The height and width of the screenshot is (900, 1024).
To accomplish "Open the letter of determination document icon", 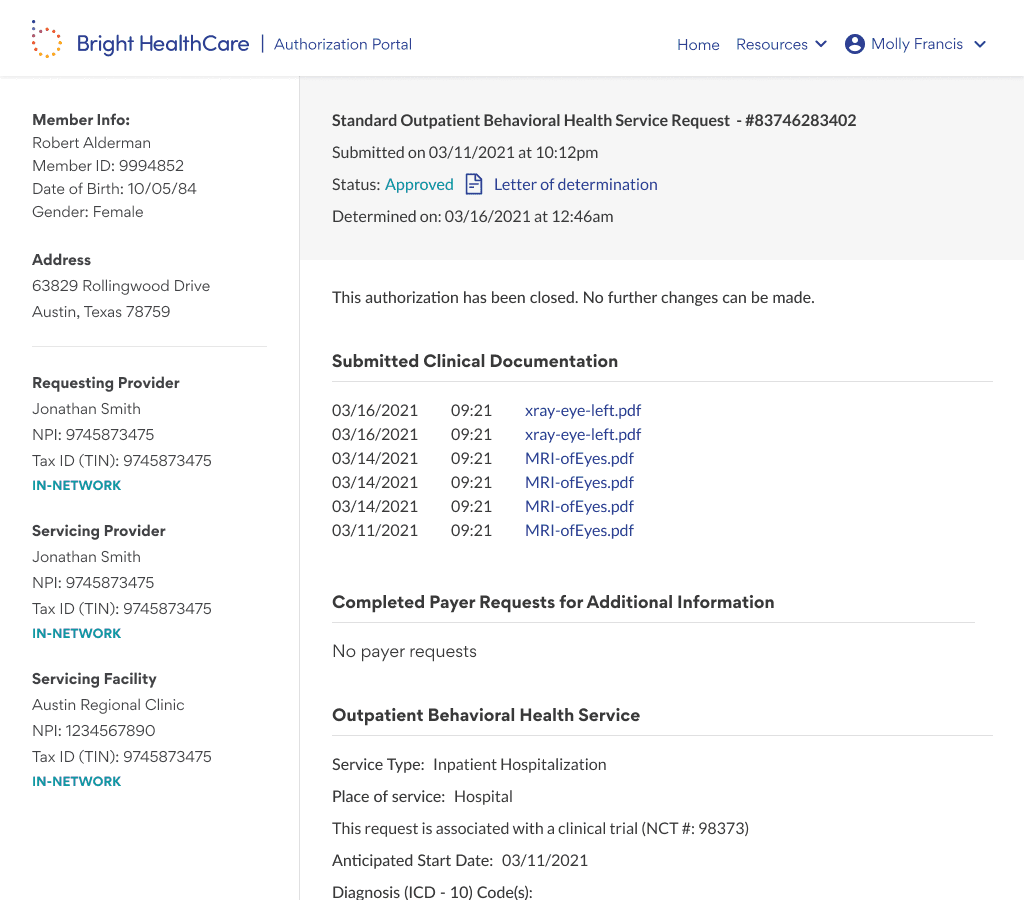I will (x=473, y=184).
